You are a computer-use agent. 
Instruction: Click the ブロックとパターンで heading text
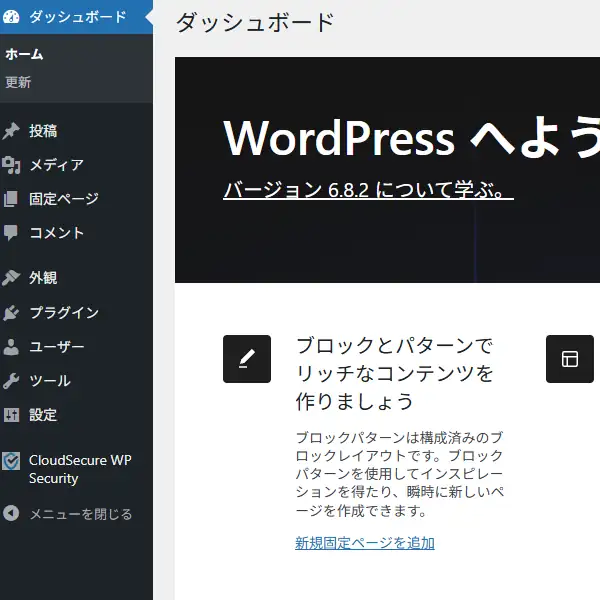395,346
